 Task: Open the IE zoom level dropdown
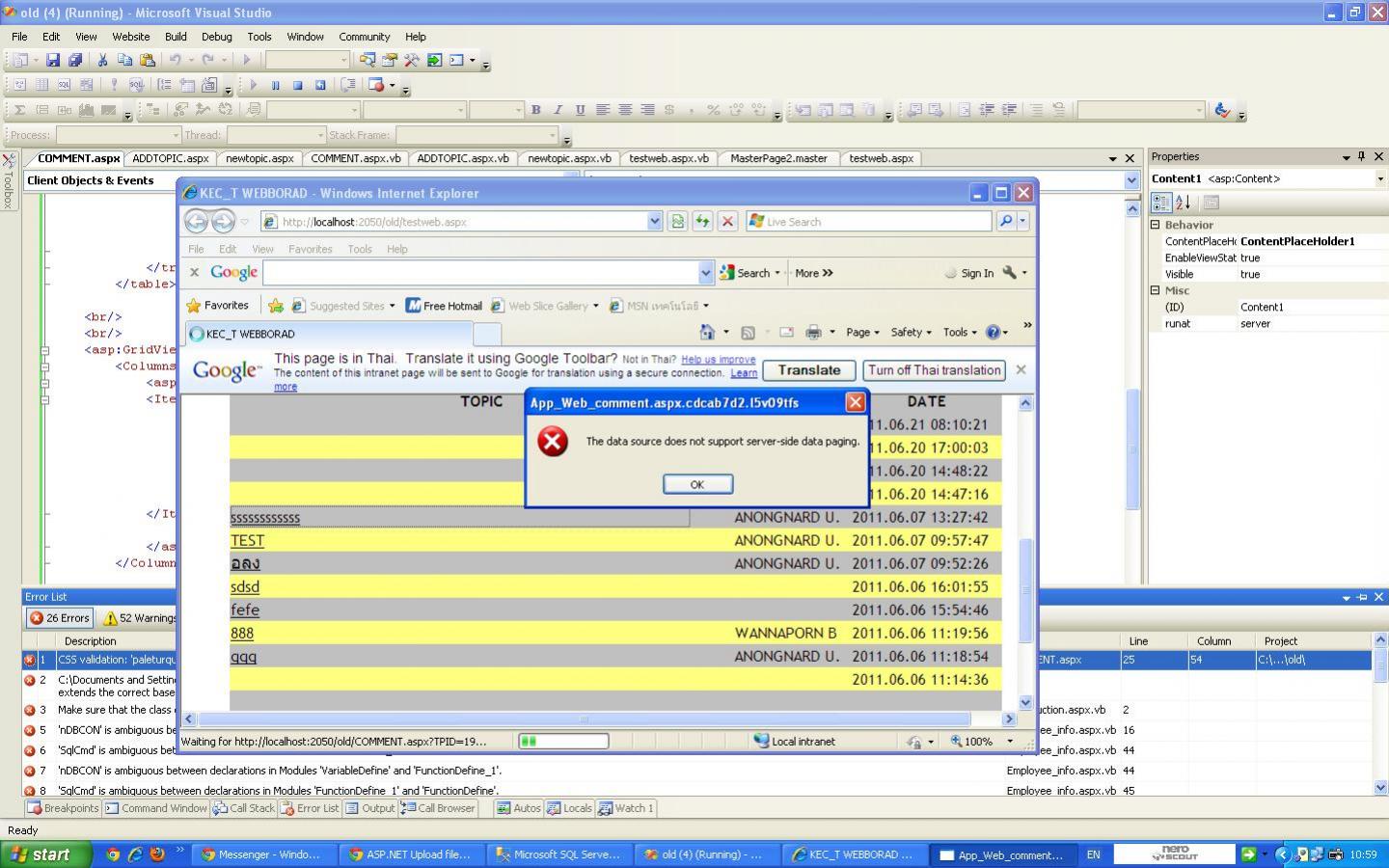[1010, 742]
